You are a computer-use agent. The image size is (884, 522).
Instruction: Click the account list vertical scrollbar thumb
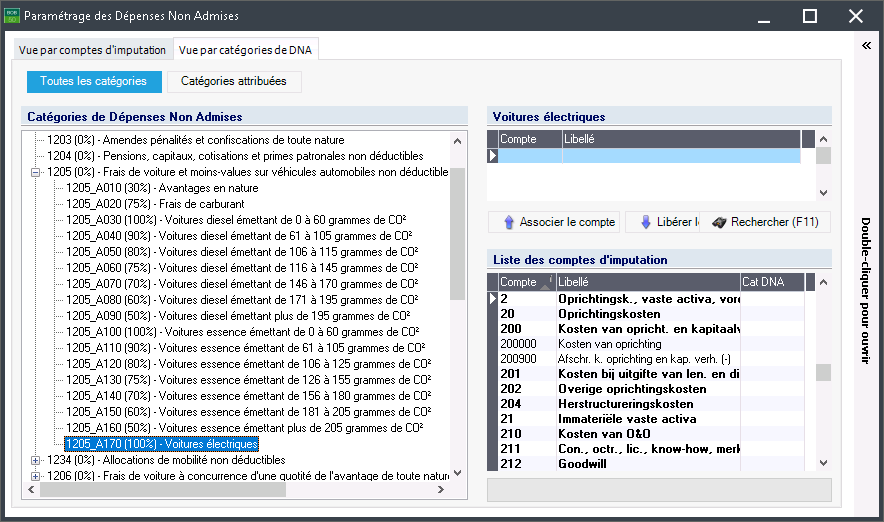(x=823, y=372)
